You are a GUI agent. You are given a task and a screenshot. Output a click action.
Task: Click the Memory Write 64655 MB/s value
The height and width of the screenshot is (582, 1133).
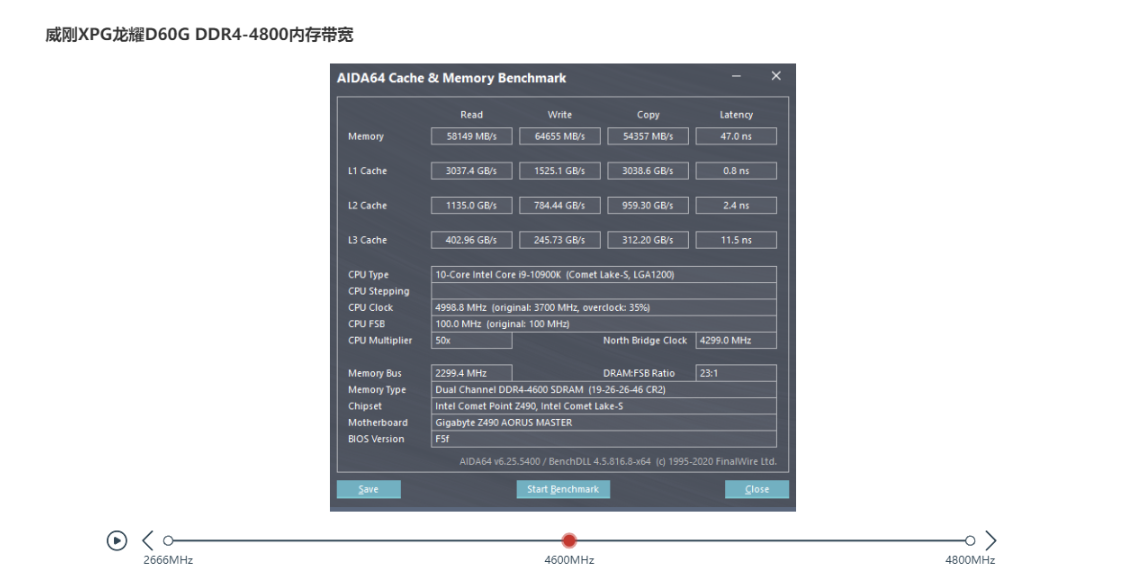559,136
